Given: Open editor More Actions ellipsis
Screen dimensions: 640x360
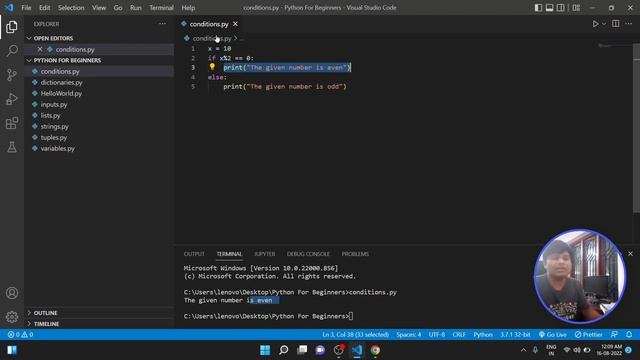Looking at the screenshot, I should pyautogui.click(x=628, y=24).
